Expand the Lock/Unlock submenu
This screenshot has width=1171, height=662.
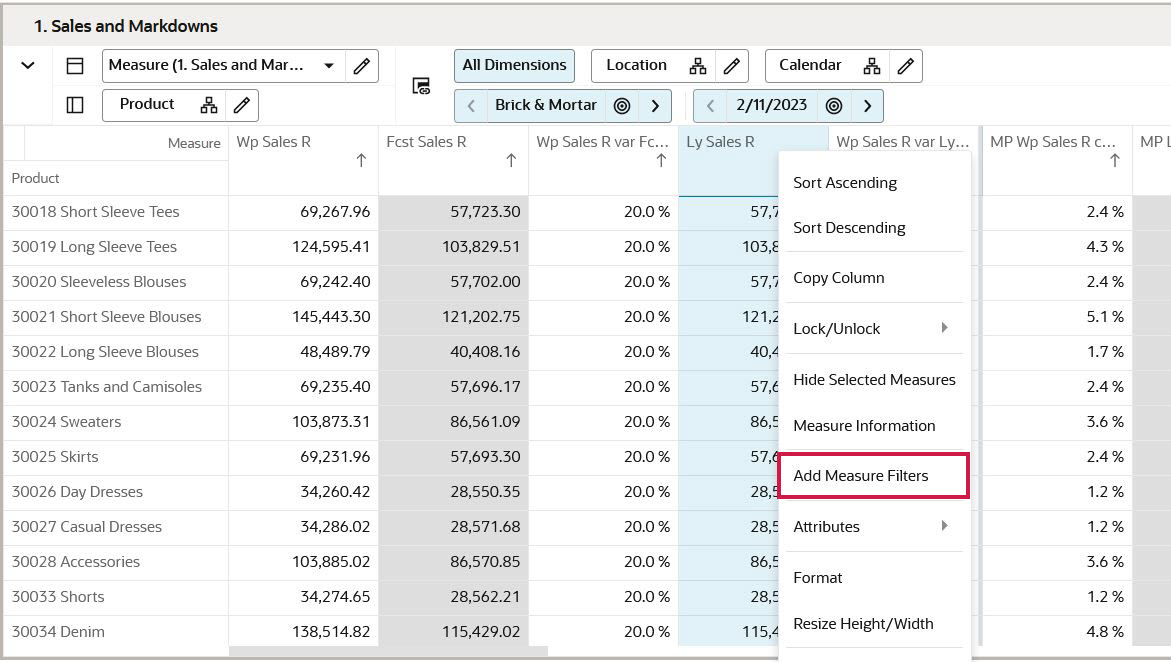click(874, 327)
